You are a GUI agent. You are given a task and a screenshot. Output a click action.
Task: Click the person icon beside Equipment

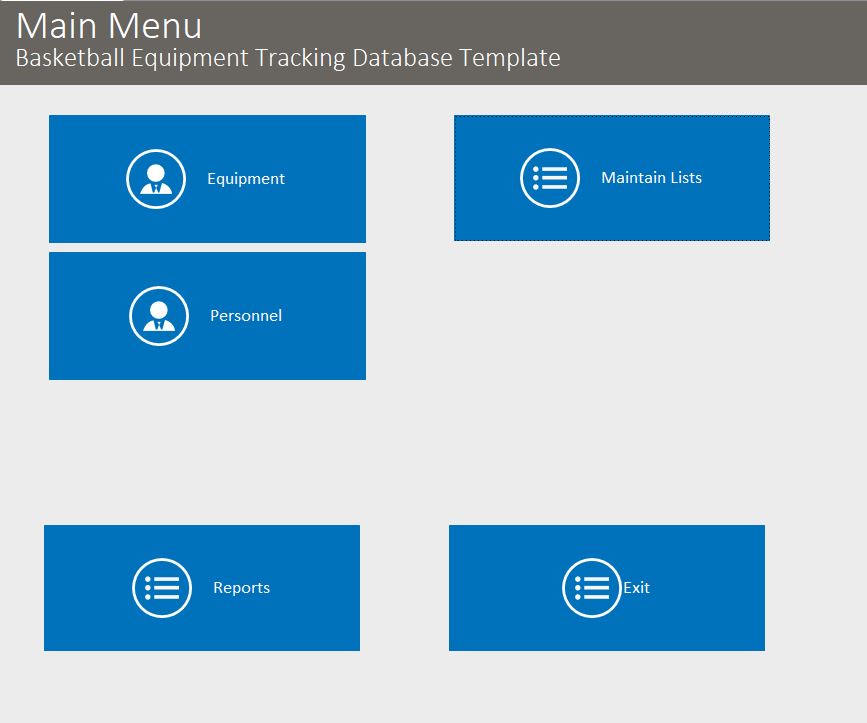click(x=156, y=179)
